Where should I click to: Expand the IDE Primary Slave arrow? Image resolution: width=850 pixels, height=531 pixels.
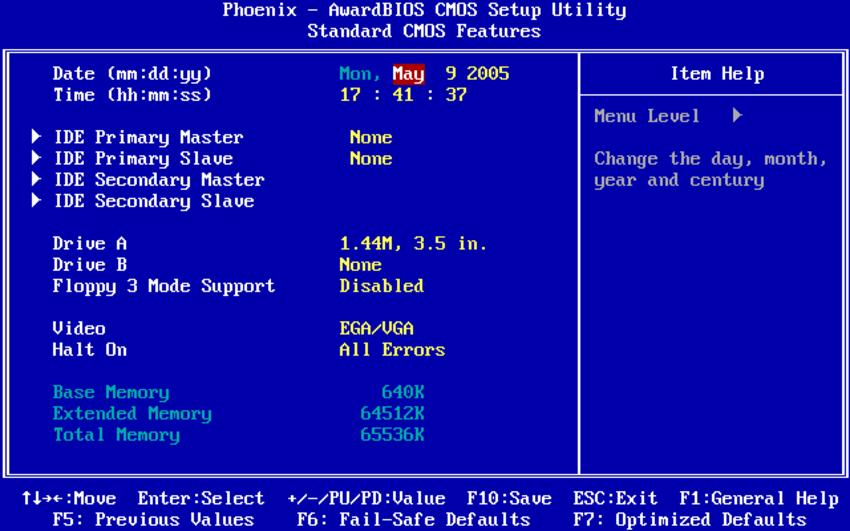pos(36,158)
